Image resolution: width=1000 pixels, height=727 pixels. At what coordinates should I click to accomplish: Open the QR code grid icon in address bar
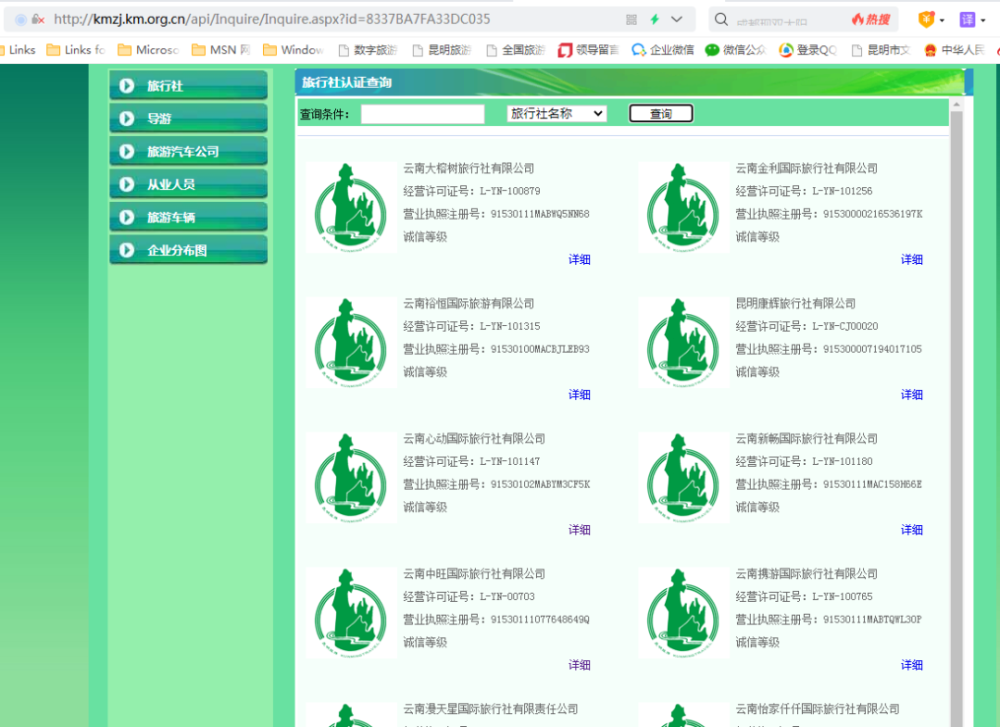631,20
